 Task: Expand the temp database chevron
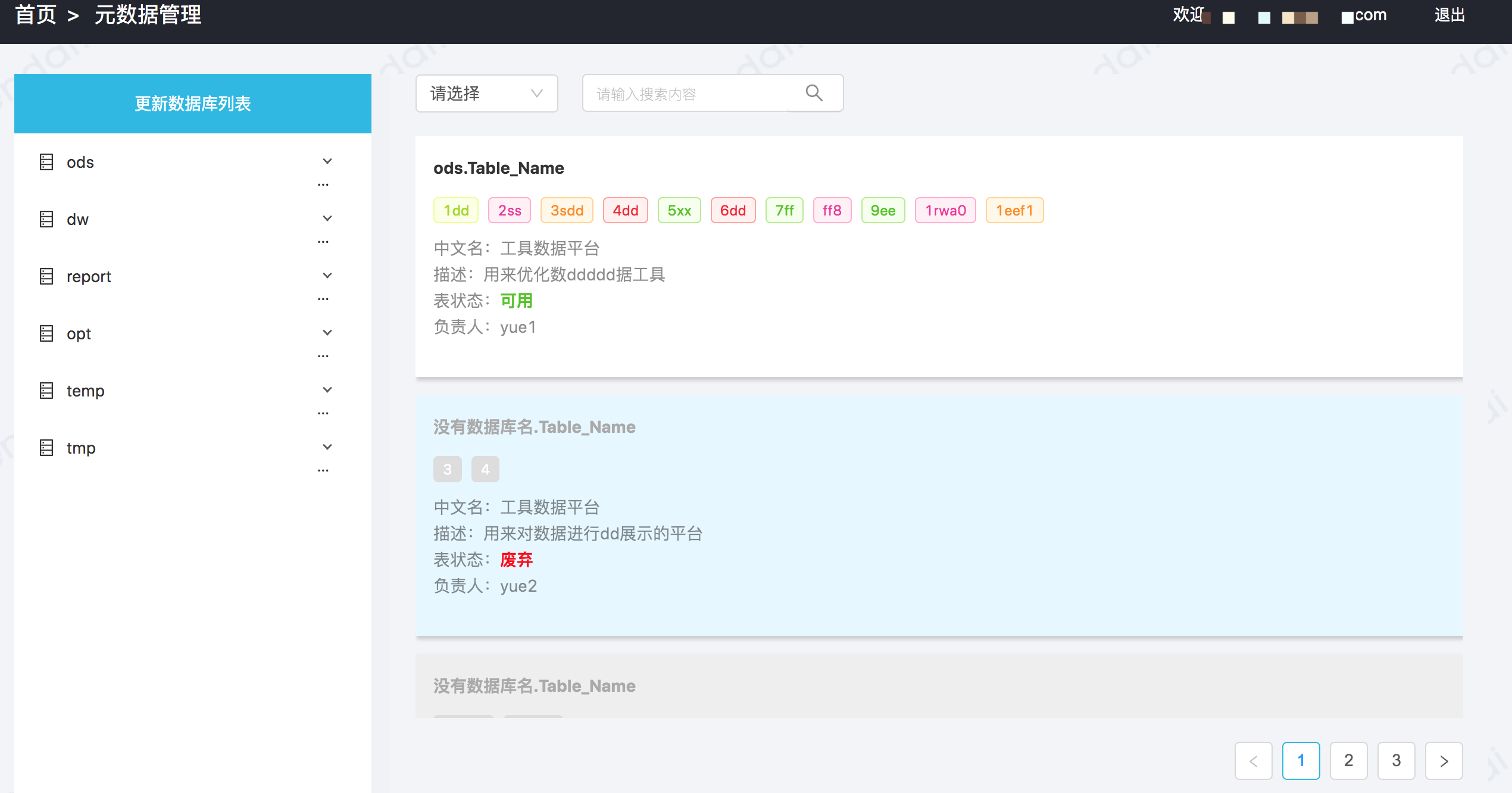click(x=327, y=390)
